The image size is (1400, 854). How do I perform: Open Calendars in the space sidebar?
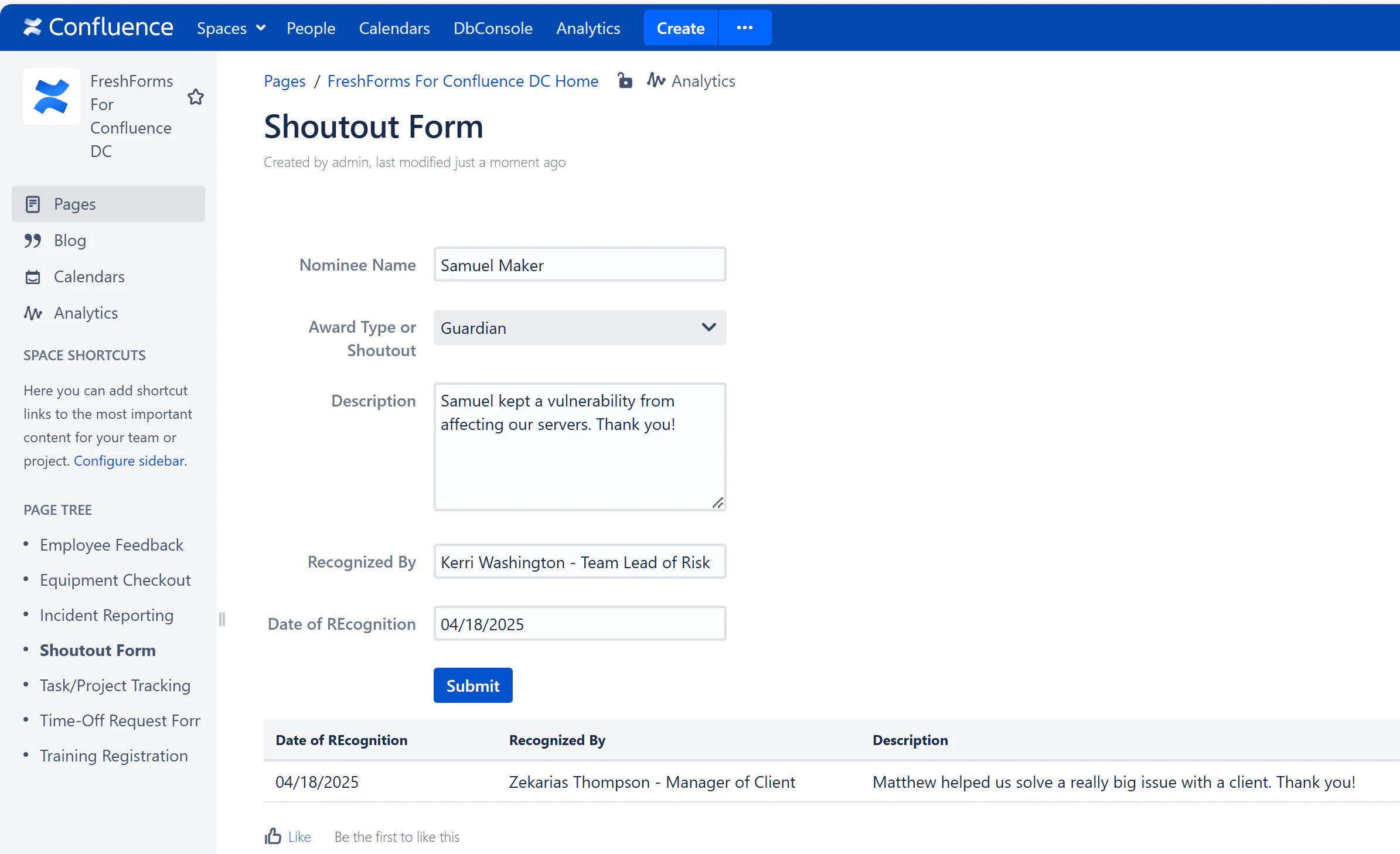click(x=88, y=276)
